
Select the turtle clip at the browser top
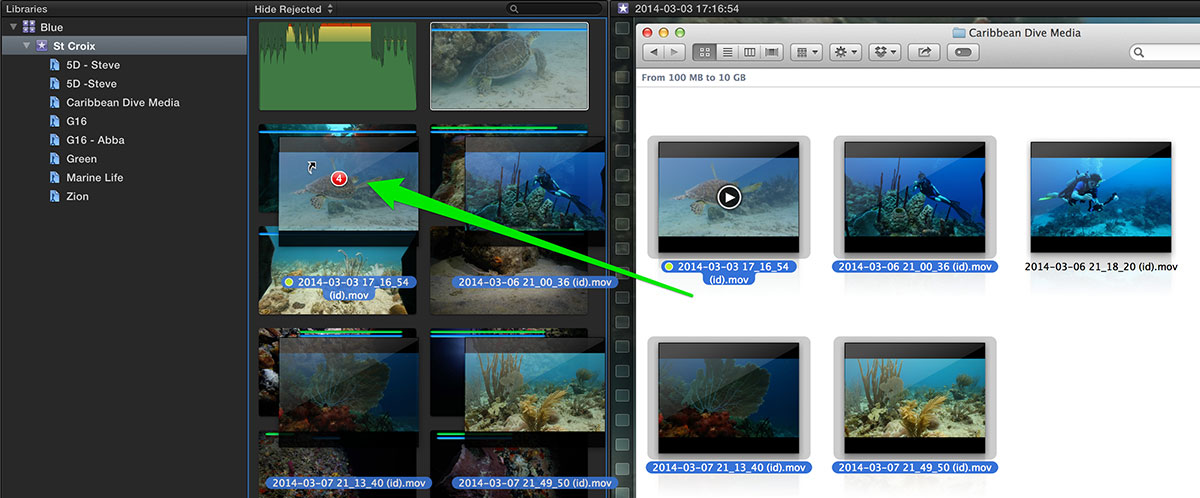tap(509, 65)
